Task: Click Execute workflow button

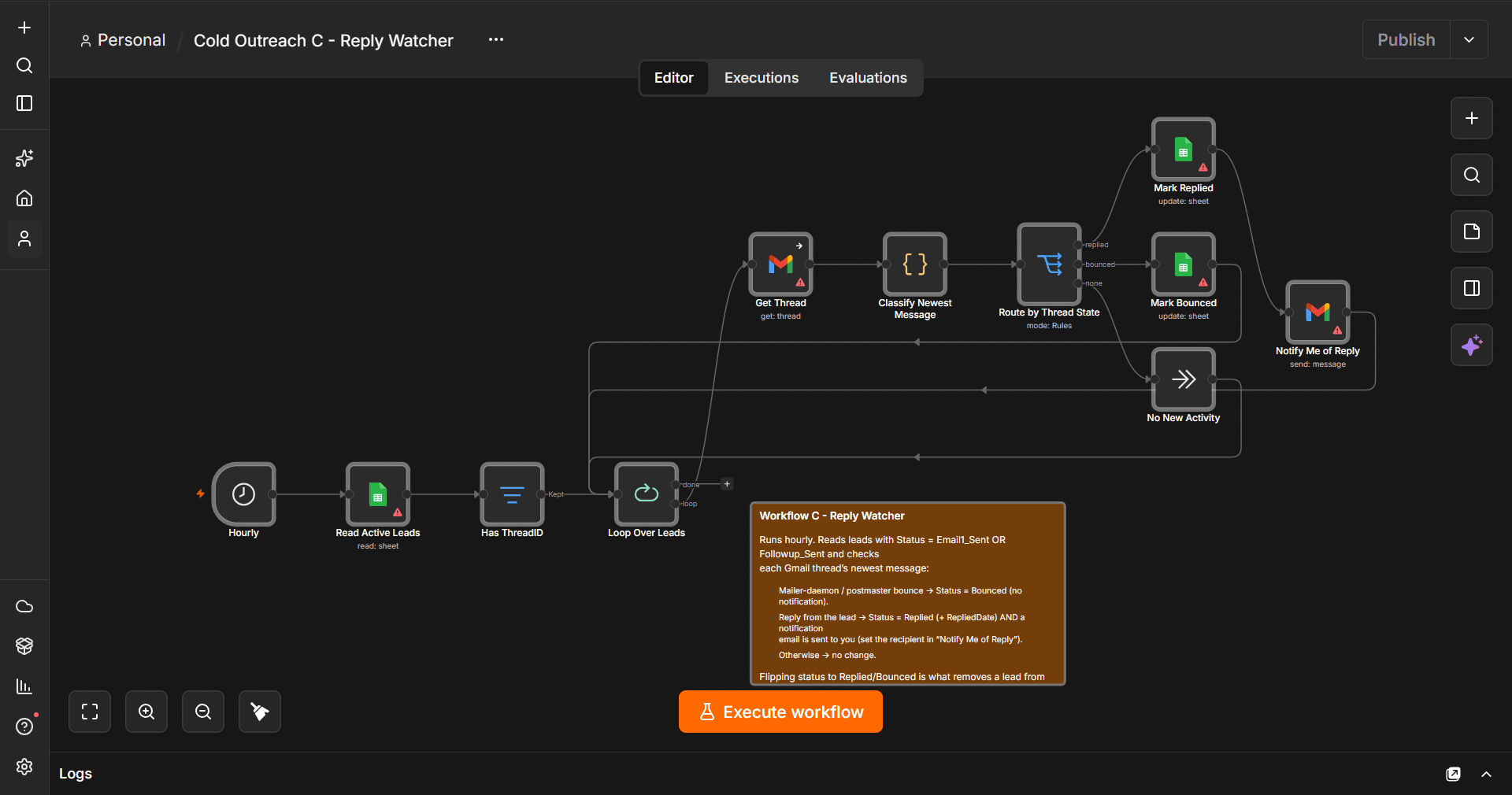Action: 780,712
